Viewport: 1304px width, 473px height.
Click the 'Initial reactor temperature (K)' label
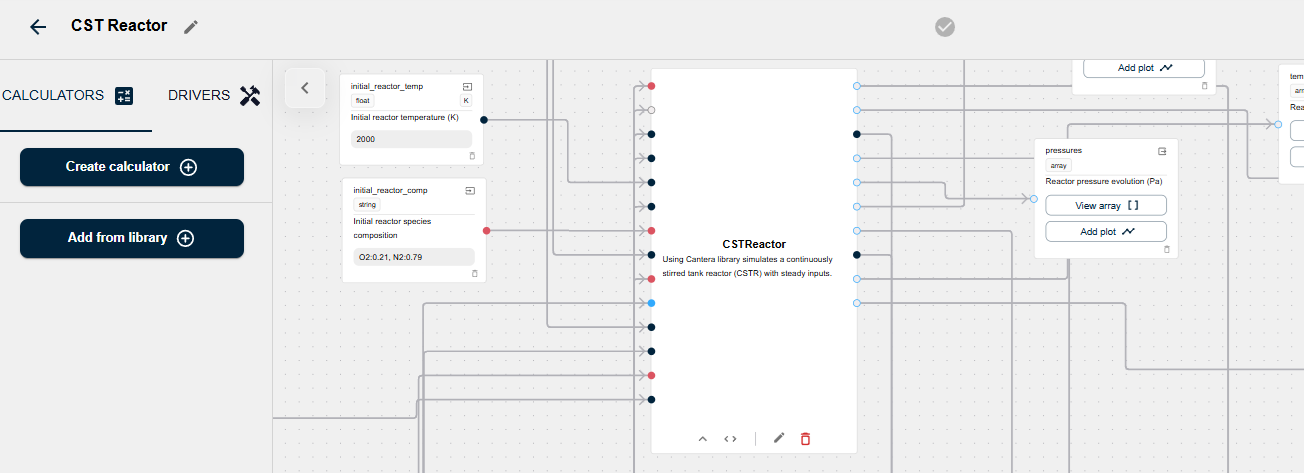(404, 117)
